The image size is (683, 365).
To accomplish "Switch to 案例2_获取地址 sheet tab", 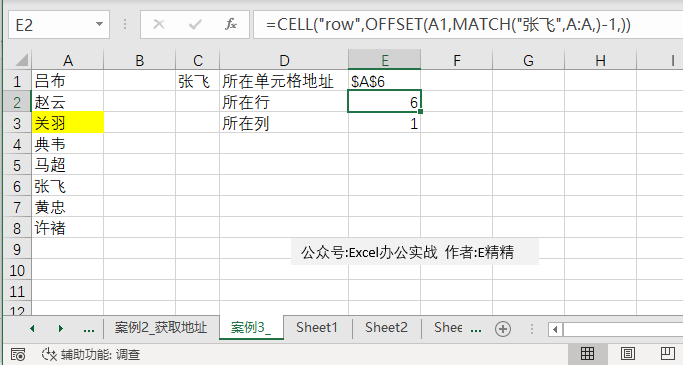I will (161, 328).
